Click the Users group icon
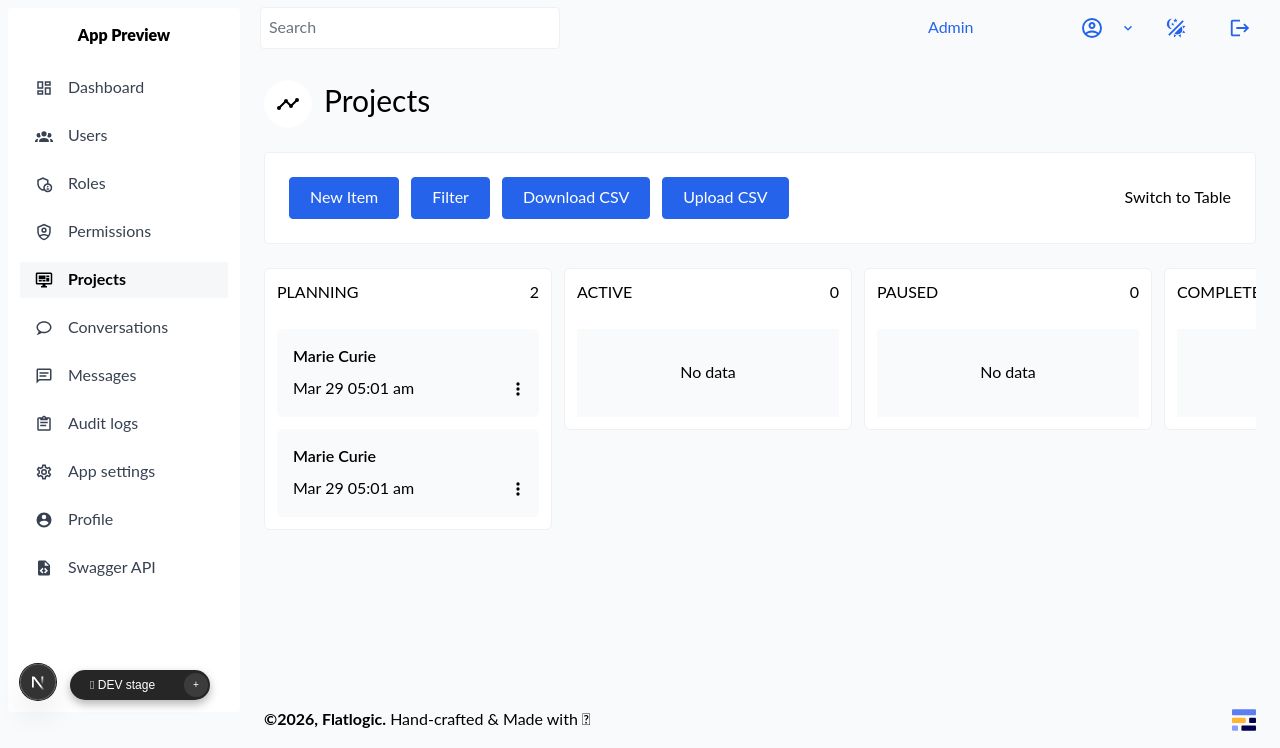Viewport: 1280px width, 748px height. pyautogui.click(x=44, y=136)
